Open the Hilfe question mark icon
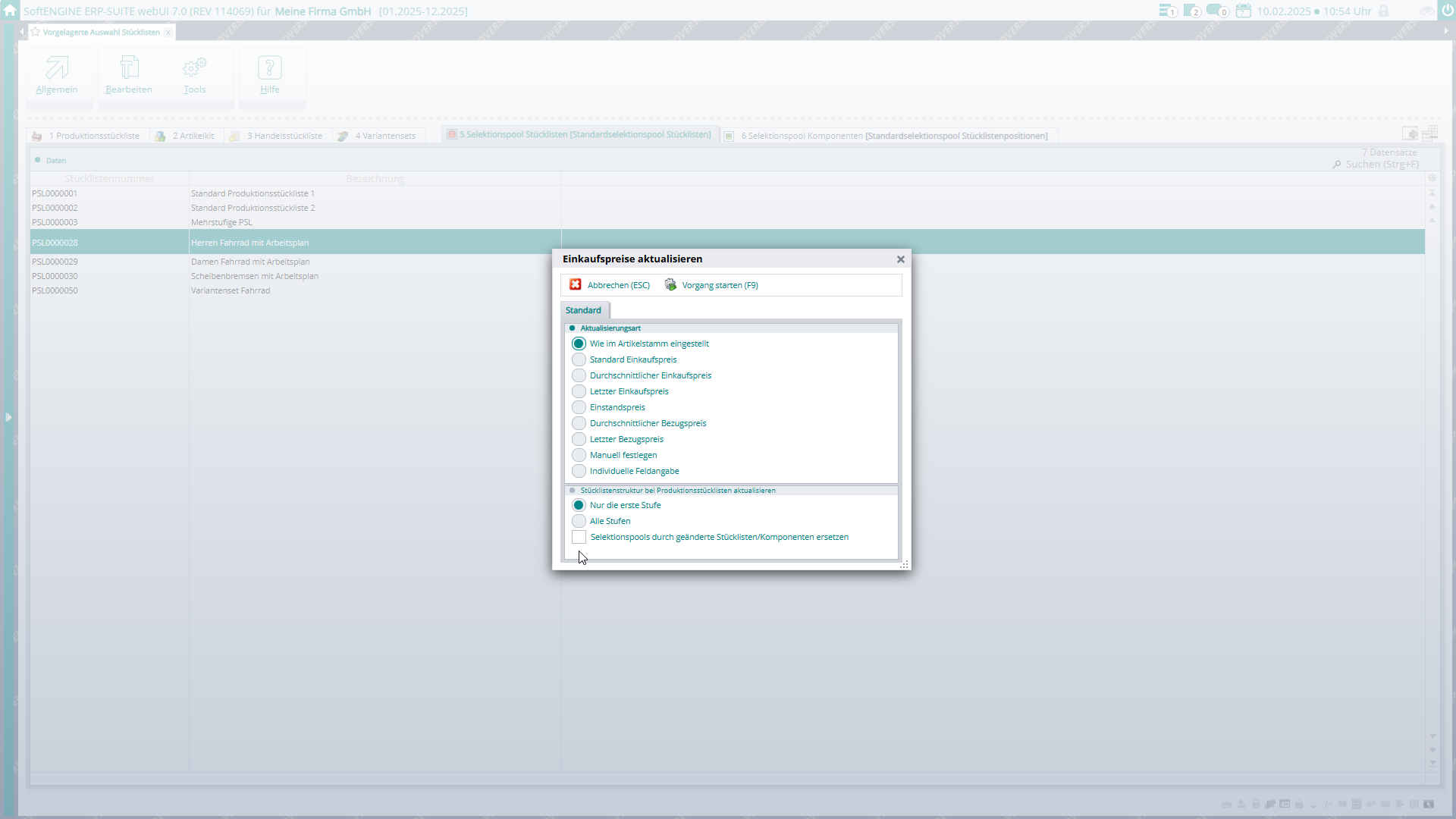Viewport: 1456px width, 819px height. point(270,68)
